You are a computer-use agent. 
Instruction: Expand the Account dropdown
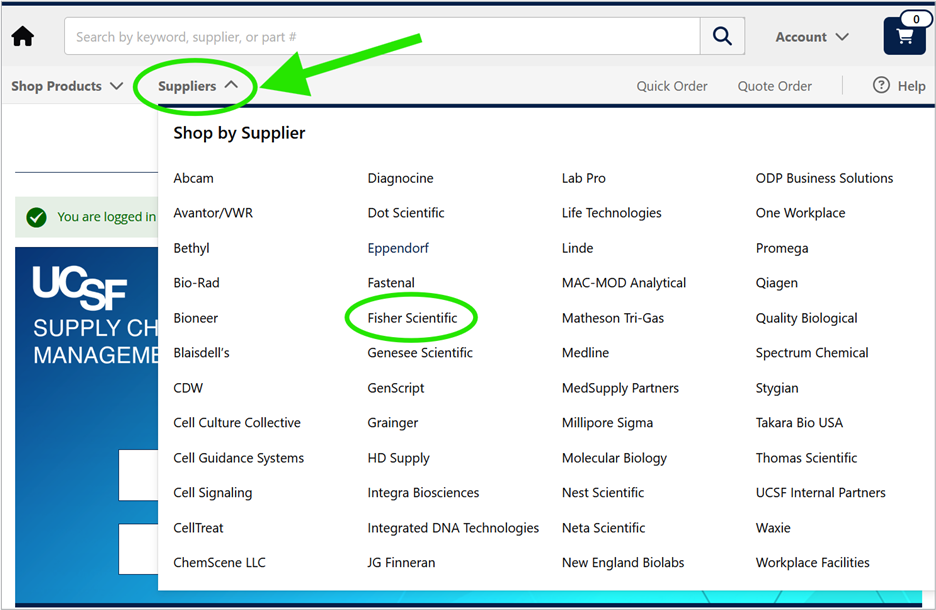pyautogui.click(x=812, y=37)
